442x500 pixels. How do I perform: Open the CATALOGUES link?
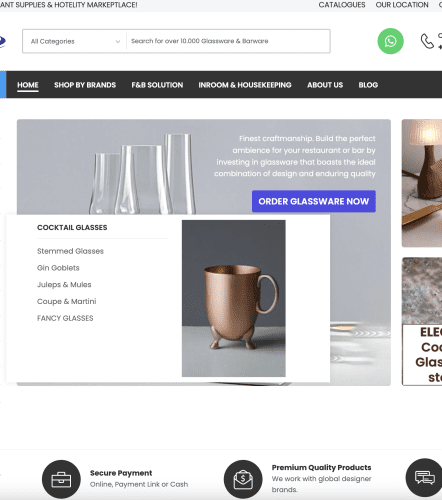[x=342, y=5]
